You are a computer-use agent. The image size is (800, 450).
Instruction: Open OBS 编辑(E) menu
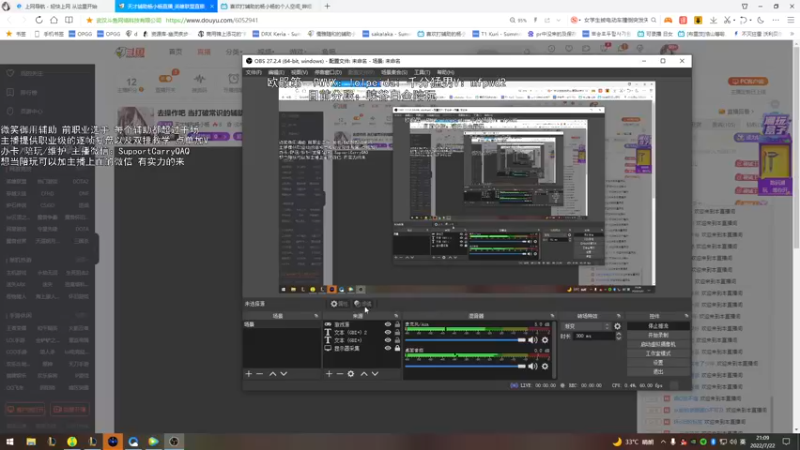(276, 72)
